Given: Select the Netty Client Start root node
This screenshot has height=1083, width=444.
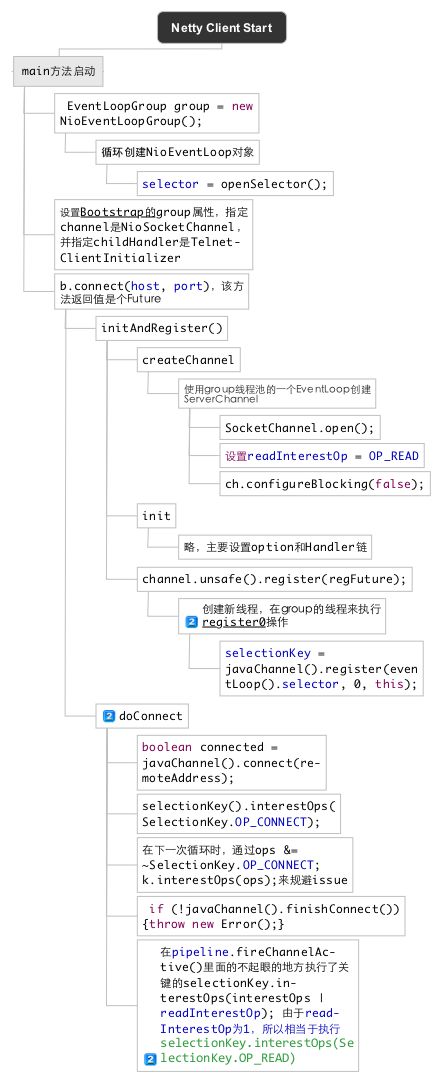Looking at the screenshot, I should (222, 28).
